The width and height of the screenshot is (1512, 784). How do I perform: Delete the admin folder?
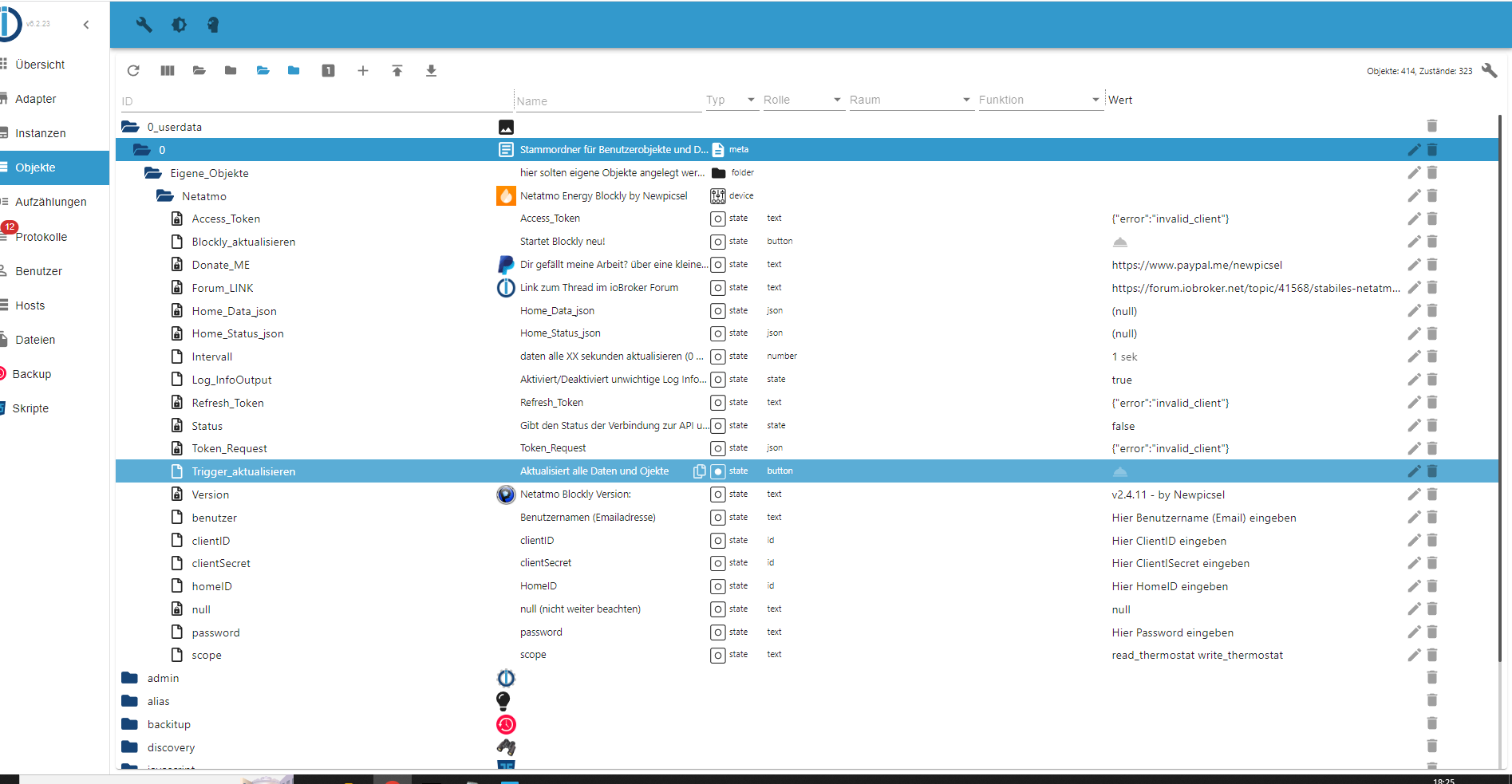coord(1432,677)
